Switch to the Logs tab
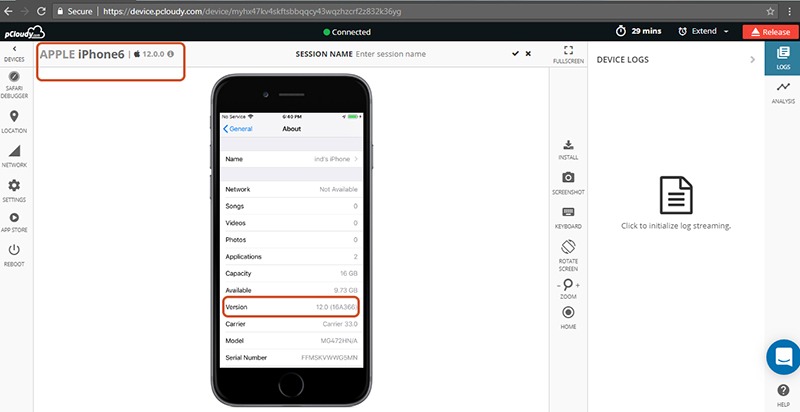The height and width of the screenshot is (412, 800). (783, 58)
